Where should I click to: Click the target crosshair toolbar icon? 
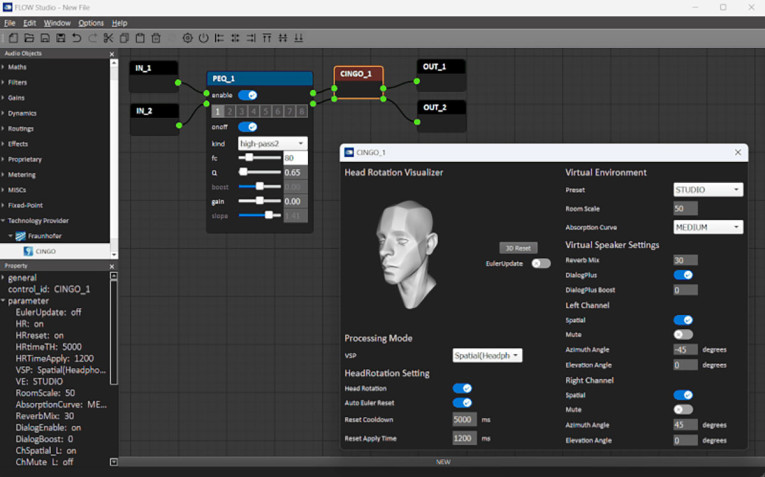click(187, 38)
